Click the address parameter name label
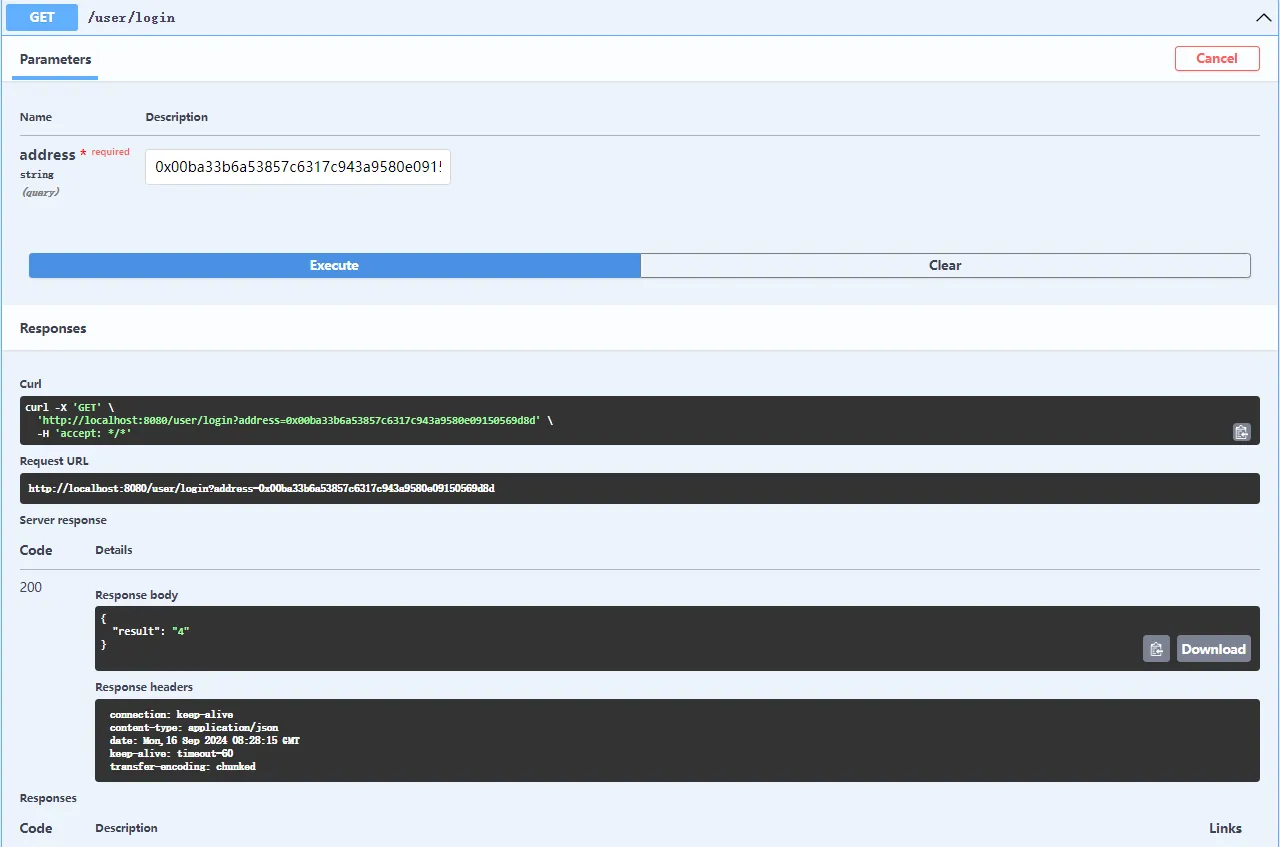The width and height of the screenshot is (1280, 847). pos(47,155)
